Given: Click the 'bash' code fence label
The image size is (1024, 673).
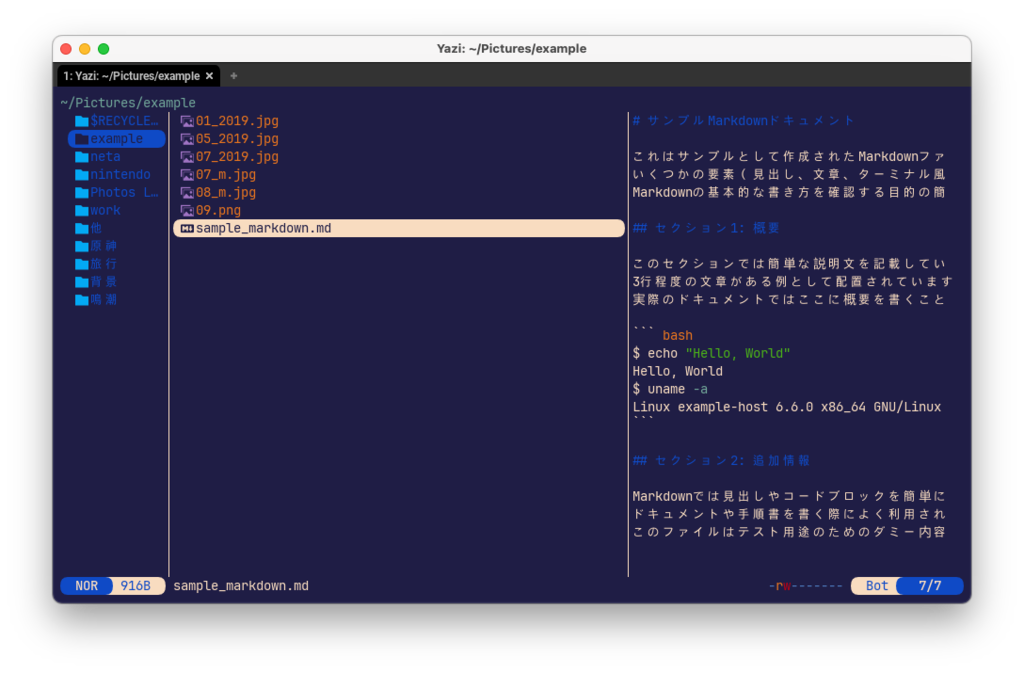Looking at the screenshot, I should point(677,336).
